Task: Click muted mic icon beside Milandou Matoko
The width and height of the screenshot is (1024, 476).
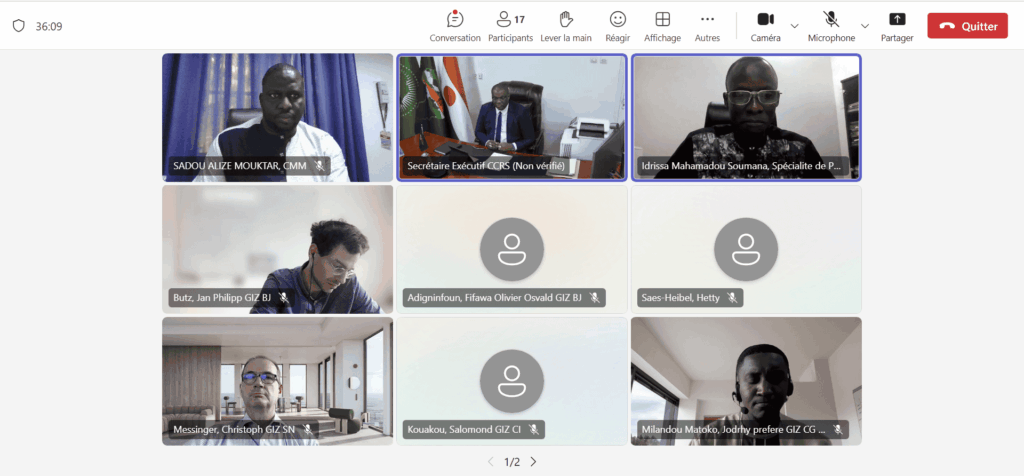Action: 837,430
